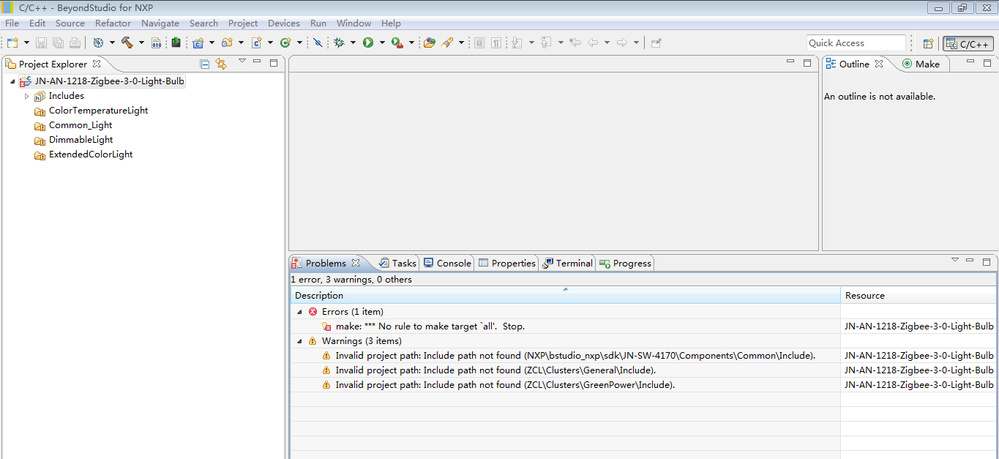Click the New C++ Class green icon
This screenshot has height=459, width=999.
pyautogui.click(x=285, y=43)
